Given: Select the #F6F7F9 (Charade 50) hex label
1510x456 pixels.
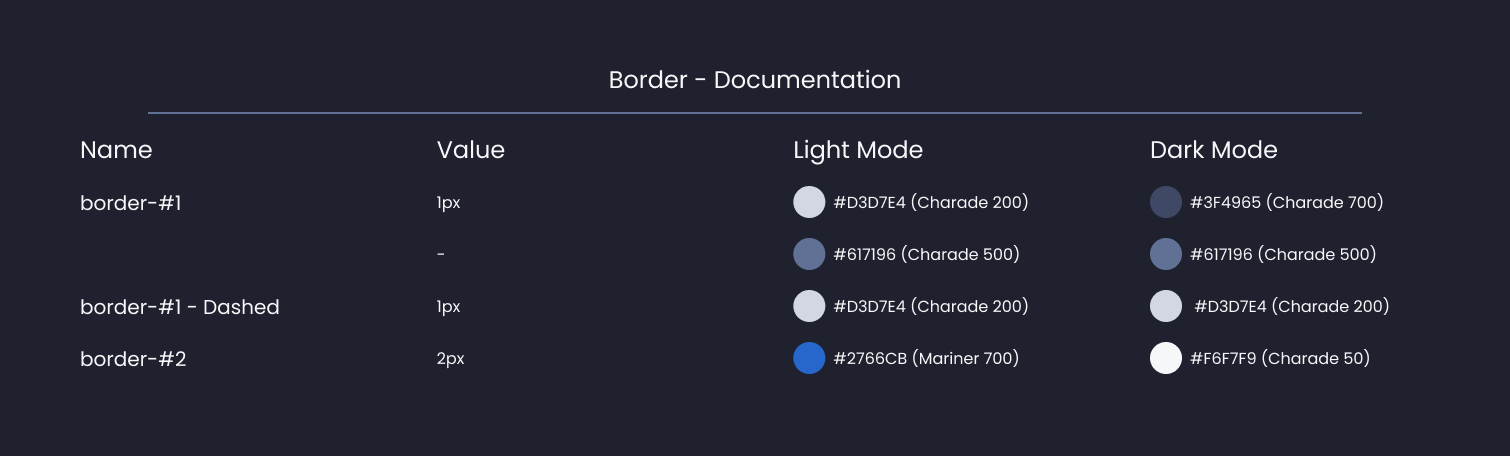Looking at the screenshot, I should pyautogui.click(x=1279, y=358).
